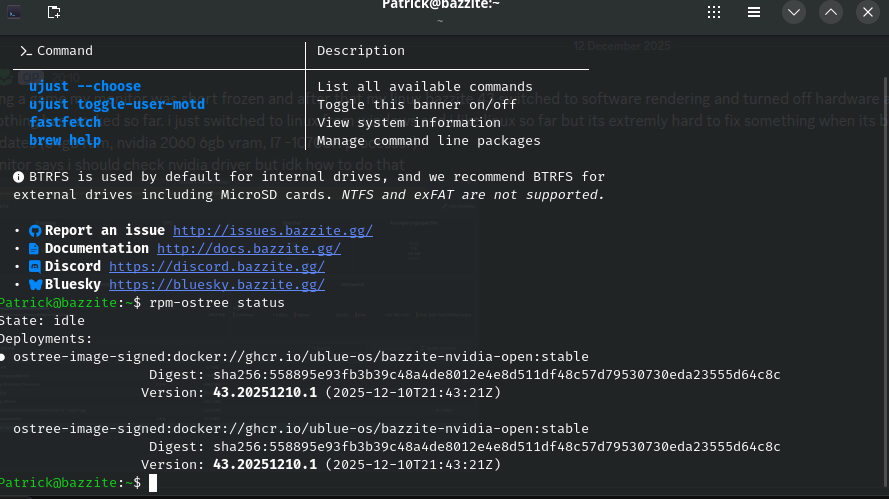Click the Discord logo icon
The width and height of the screenshot is (889, 499).
point(35,267)
